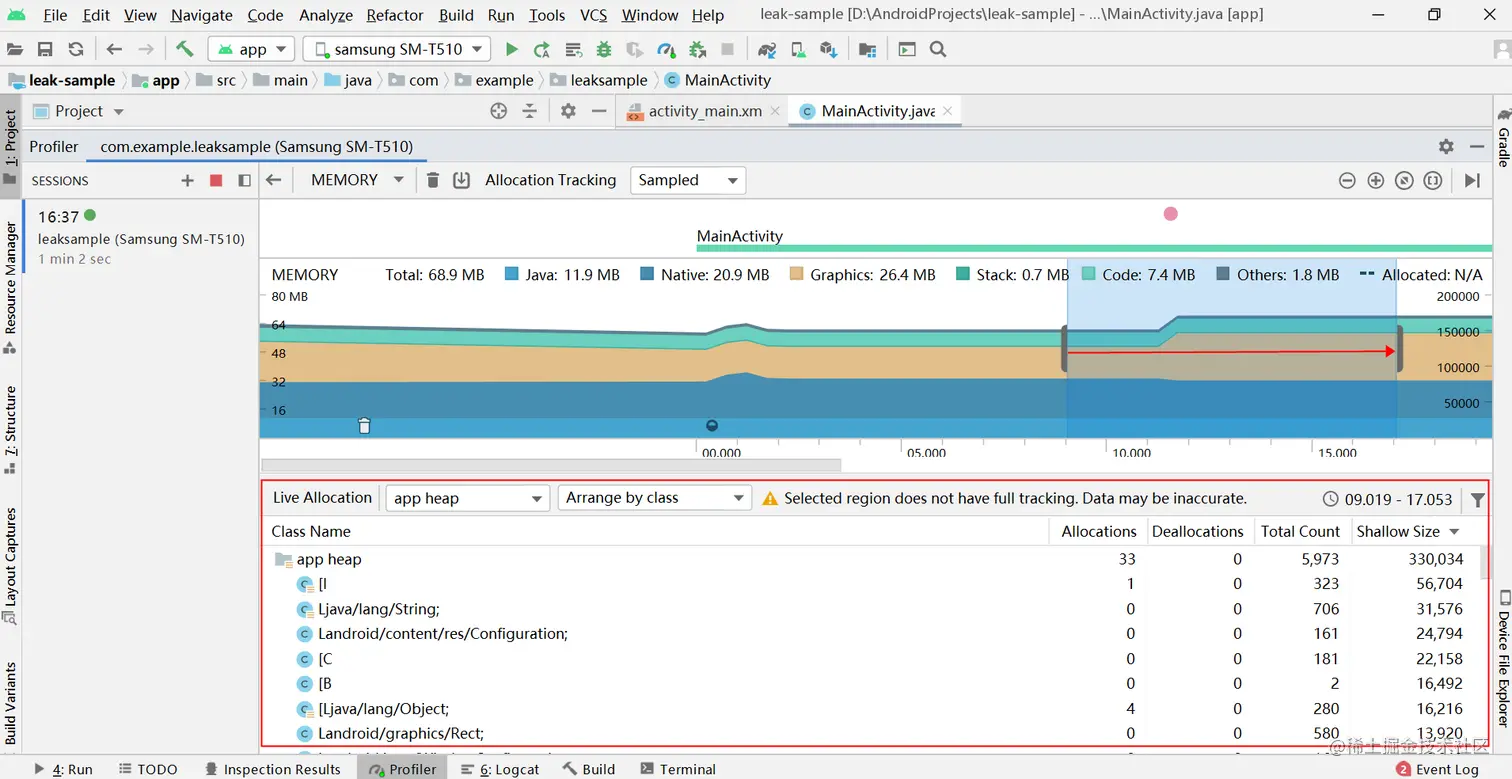Toggle the 1: Project tool window

(x=10, y=148)
